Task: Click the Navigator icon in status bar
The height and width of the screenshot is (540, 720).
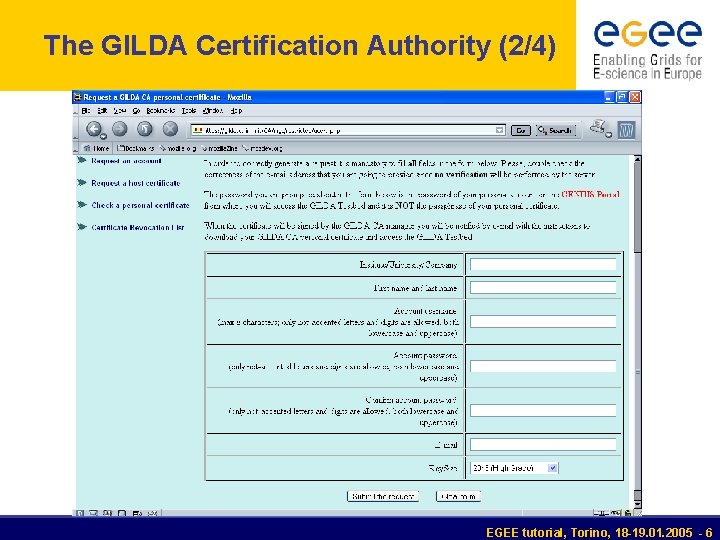Action: click(80, 513)
